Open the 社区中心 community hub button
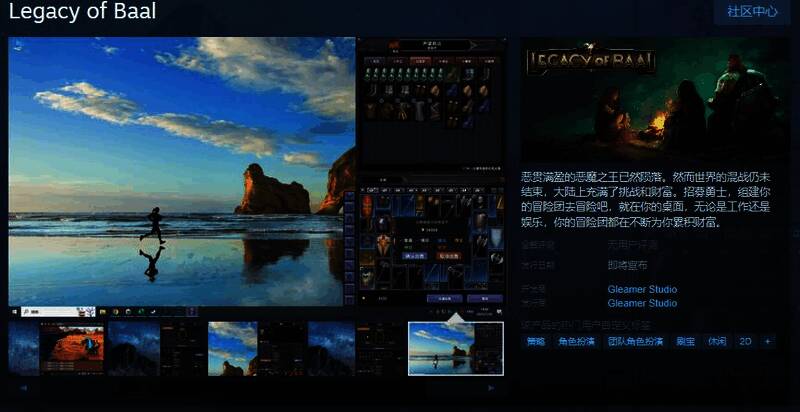The height and width of the screenshot is (412, 800). [752, 12]
